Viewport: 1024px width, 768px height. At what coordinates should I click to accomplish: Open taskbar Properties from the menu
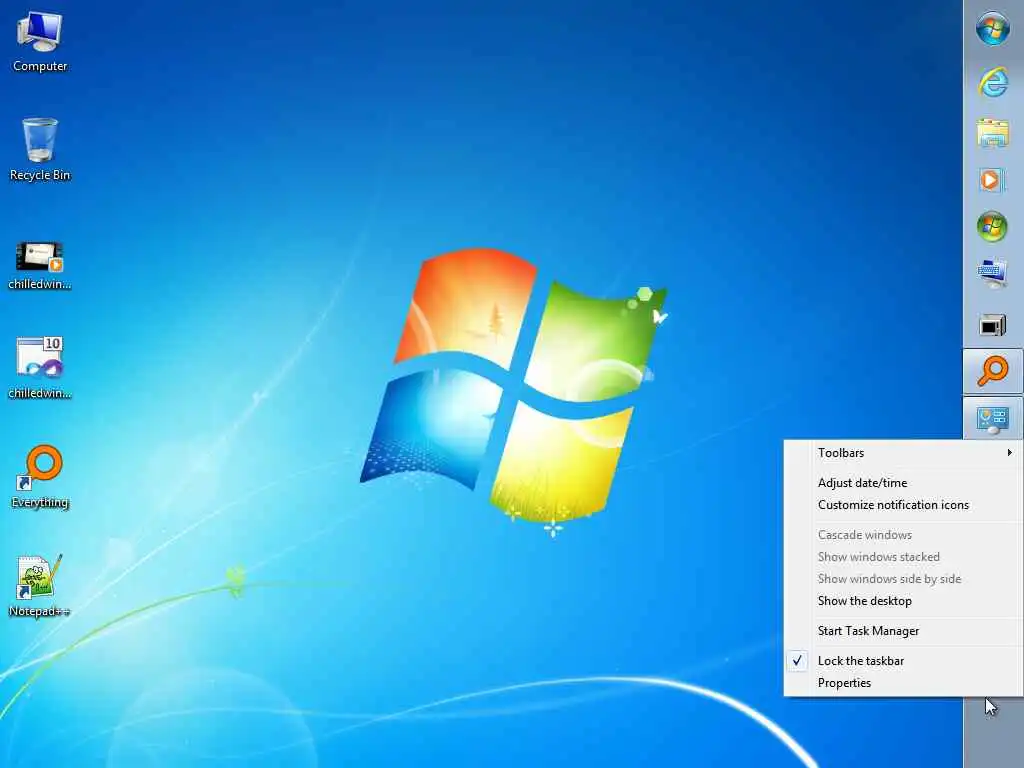click(x=903, y=683)
